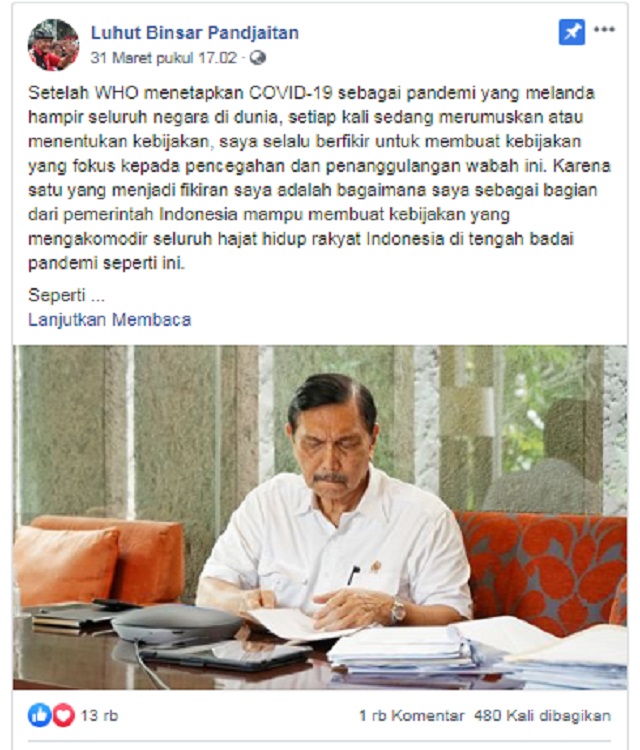Click the blue pinned post icon
The image size is (640, 750).
click(572, 32)
